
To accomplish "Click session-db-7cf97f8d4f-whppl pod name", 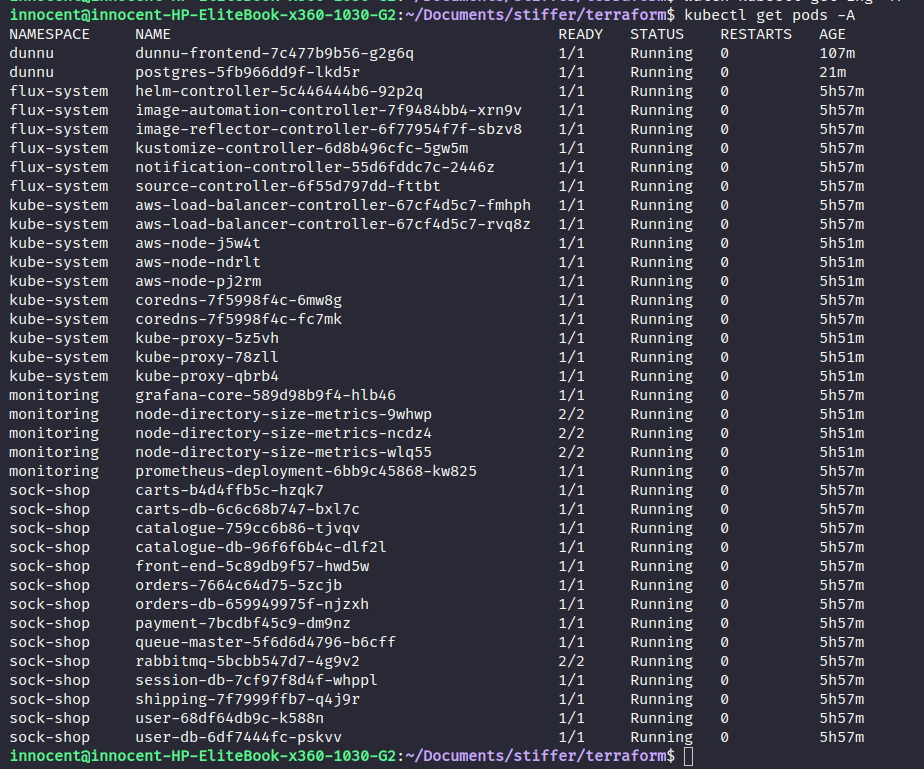I will click(256, 680).
